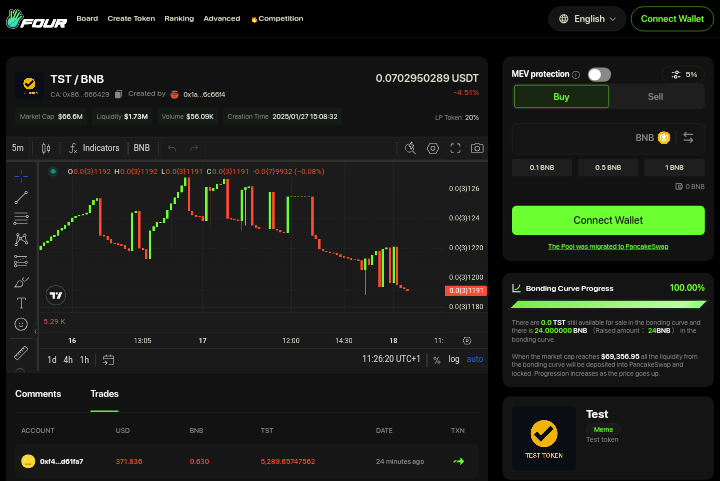Change the candlestick chart style

46,148
